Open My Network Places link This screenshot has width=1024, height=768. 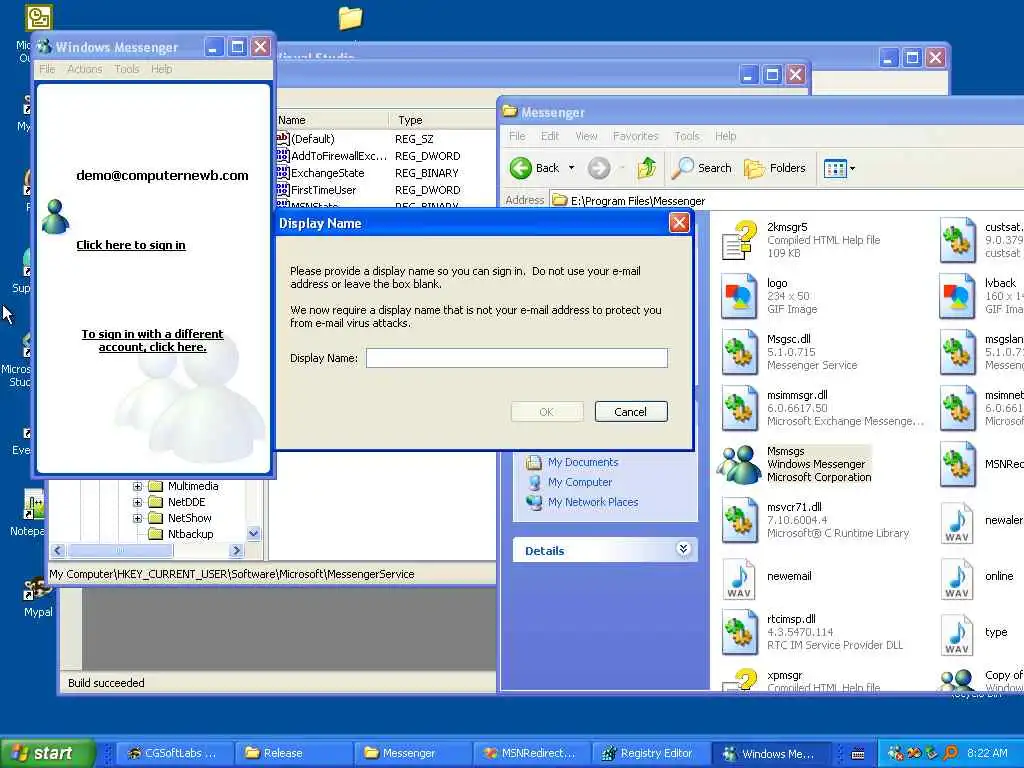point(592,502)
